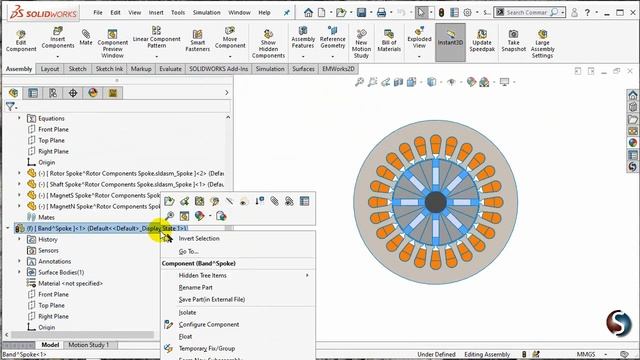The width and height of the screenshot is (640, 360).
Task: Click the Rebuild traffic light icon
Action: pos(441,13)
